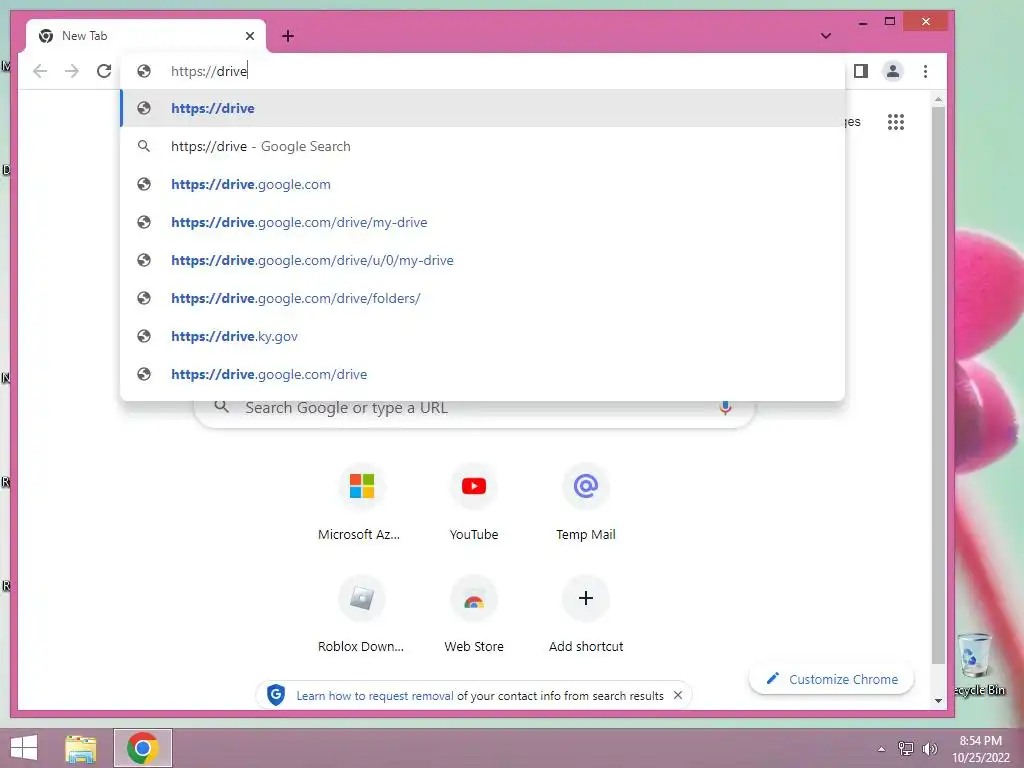The height and width of the screenshot is (768, 1024).
Task: Select drive.google.com/drive/u/0/my-drive suggestion
Action: pos(483,260)
